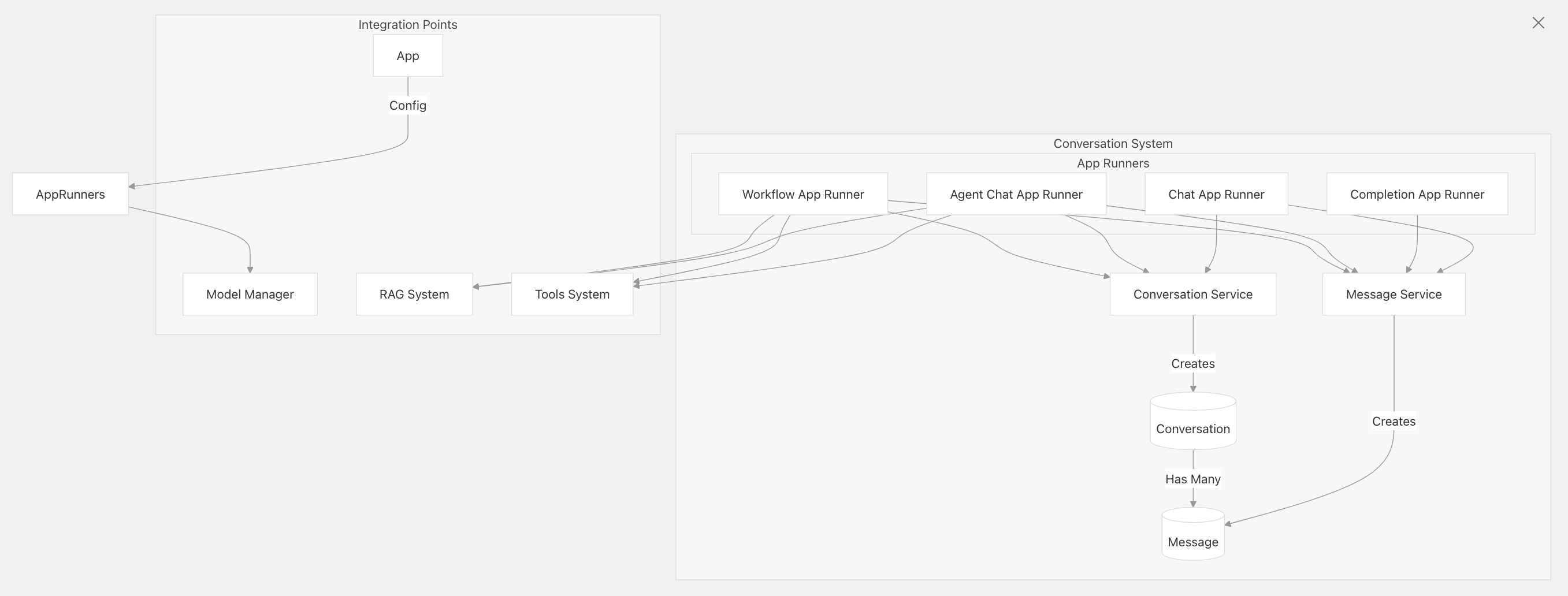Click the Tools System node
Screen dimensions: 1568x596
572,294
